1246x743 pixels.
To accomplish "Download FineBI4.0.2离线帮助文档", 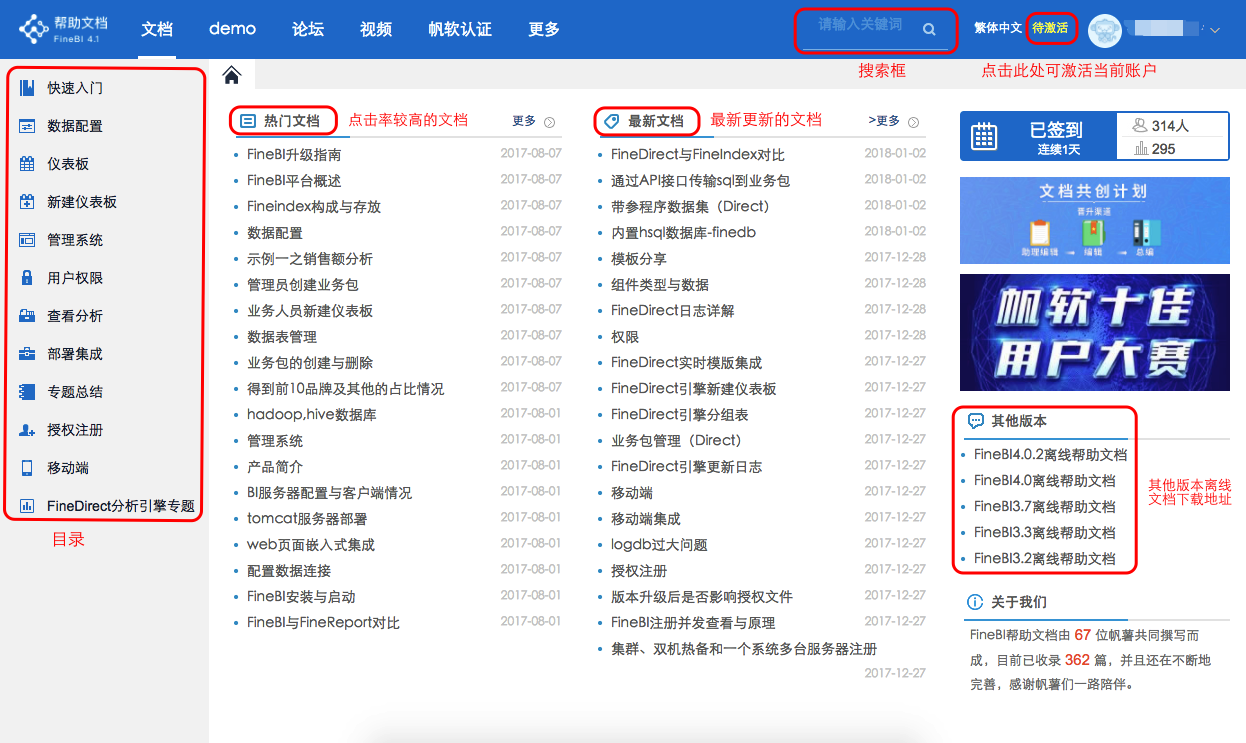I will [x=1050, y=455].
